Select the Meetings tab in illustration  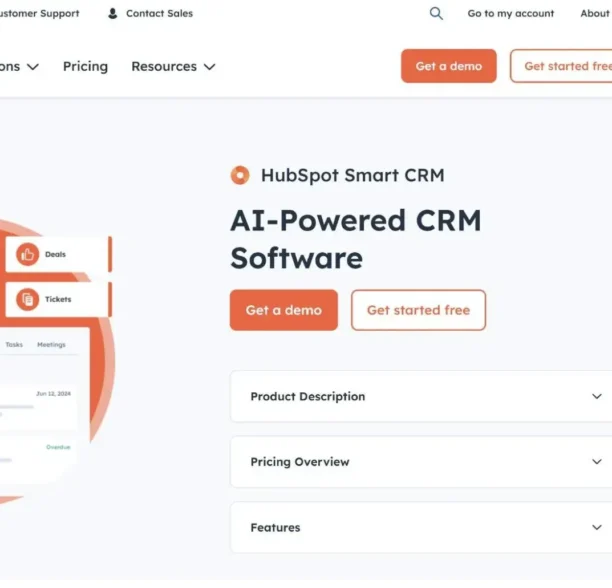tap(51, 345)
